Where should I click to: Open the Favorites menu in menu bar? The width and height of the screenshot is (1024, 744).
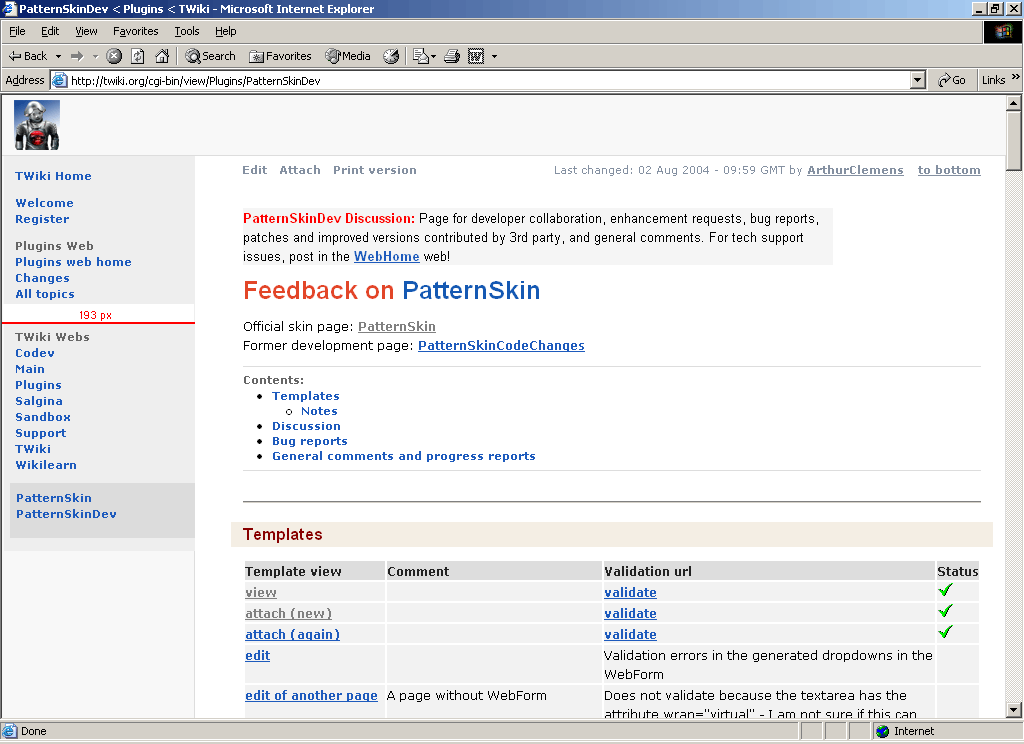click(135, 31)
